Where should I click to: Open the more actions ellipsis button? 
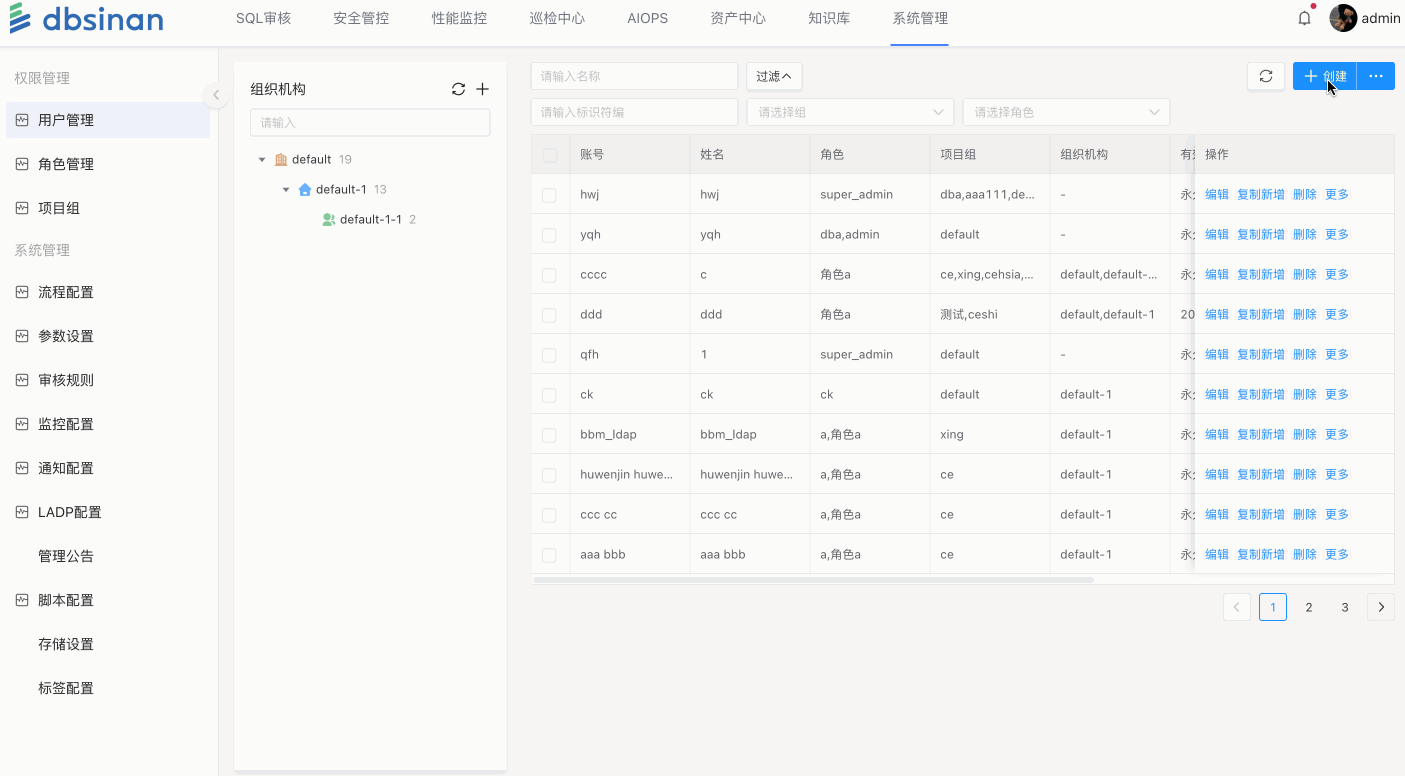pyautogui.click(x=1376, y=76)
